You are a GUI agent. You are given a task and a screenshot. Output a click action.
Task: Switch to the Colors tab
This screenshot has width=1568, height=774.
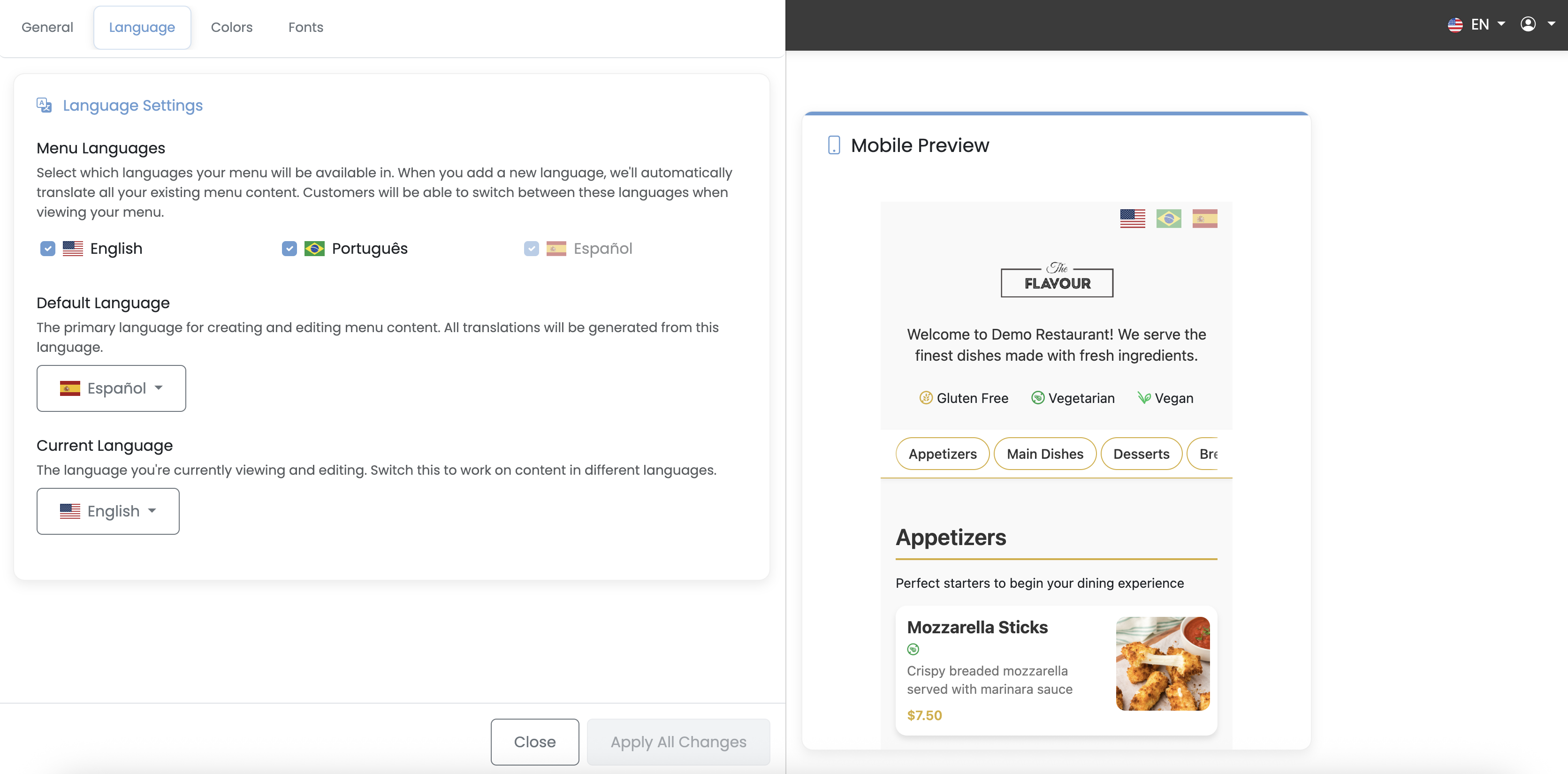231,27
